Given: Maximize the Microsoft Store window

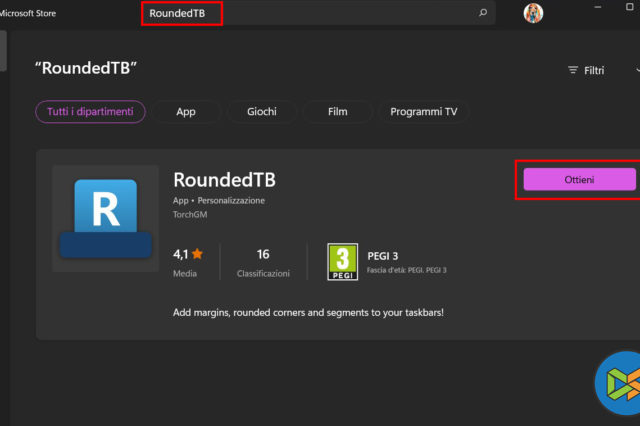Looking at the screenshot, I should click(x=629, y=7).
